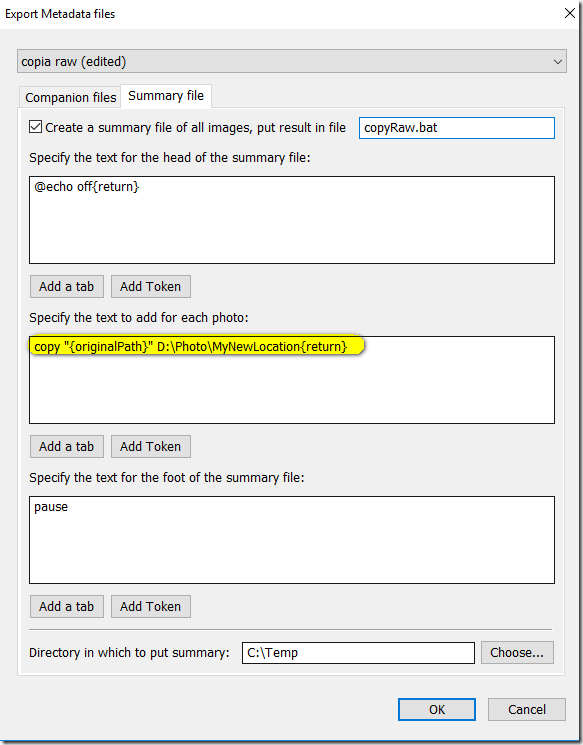
Task: Add Token for the head section
Action: (x=151, y=287)
